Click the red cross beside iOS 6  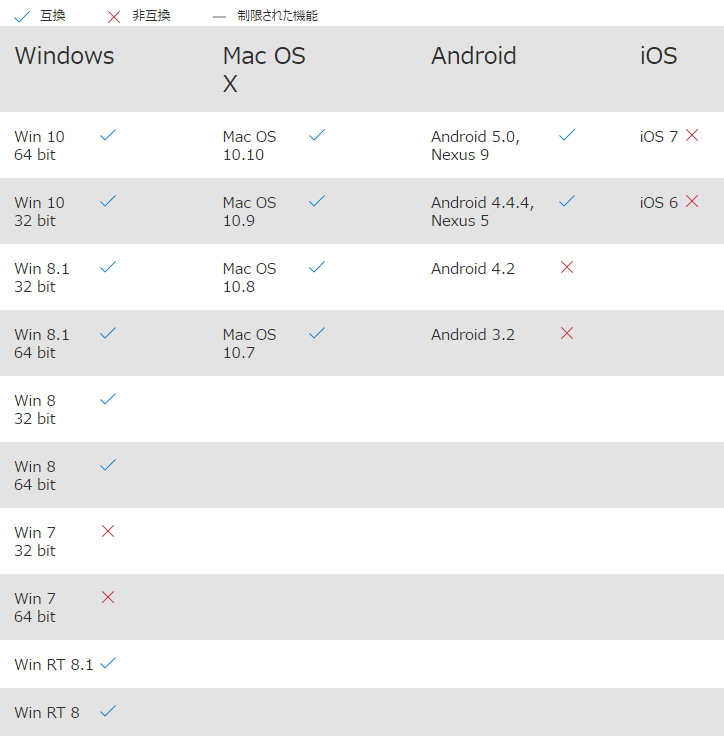(692, 201)
